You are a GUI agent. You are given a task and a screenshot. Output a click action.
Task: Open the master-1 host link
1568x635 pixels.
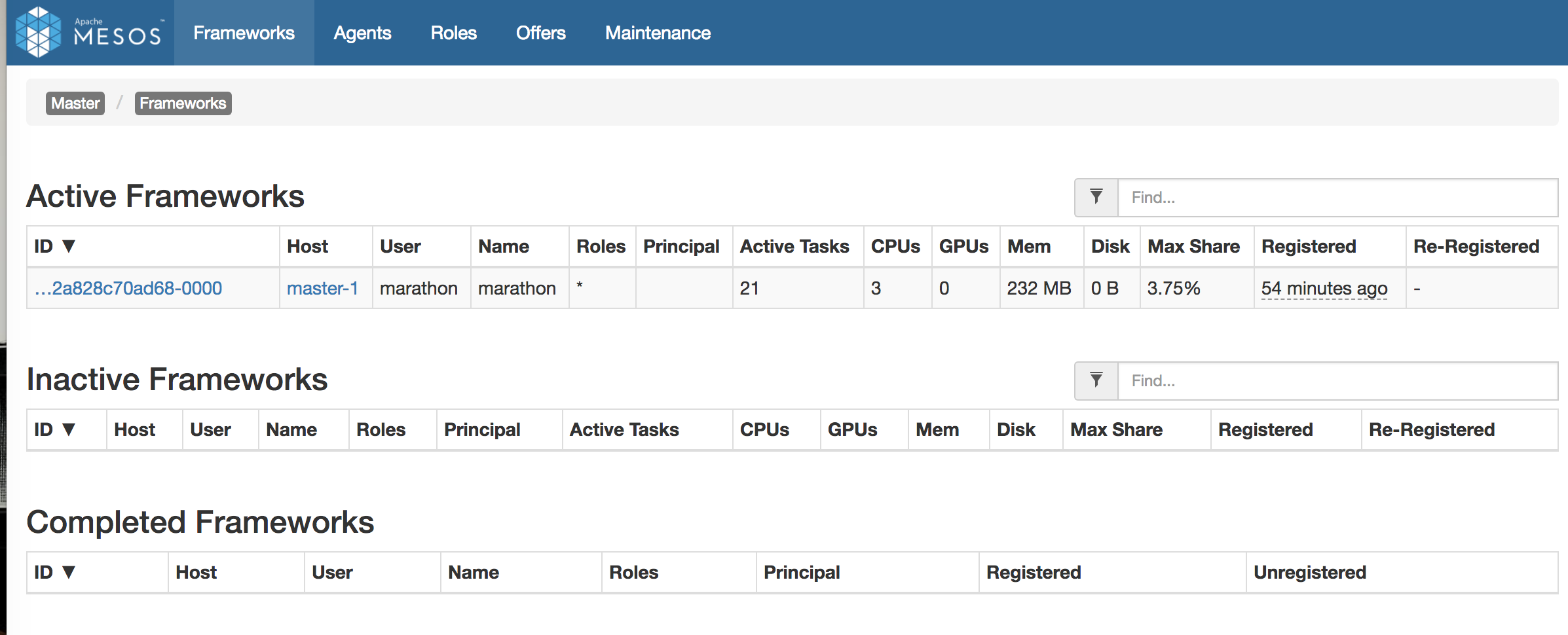click(322, 288)
